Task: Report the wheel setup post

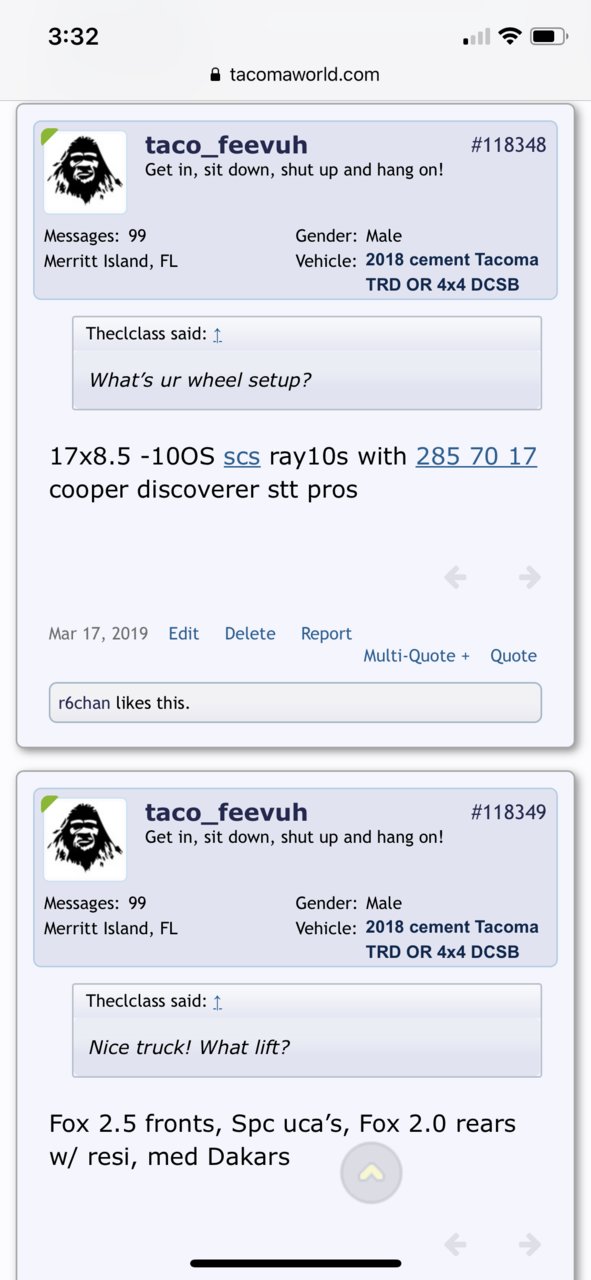Action: [326, 633]
